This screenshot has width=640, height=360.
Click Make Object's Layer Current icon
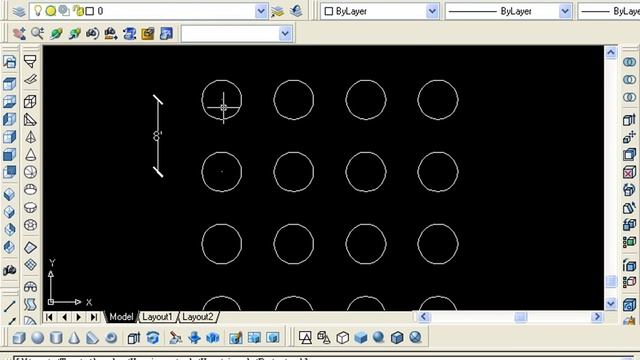click(278, 11)
